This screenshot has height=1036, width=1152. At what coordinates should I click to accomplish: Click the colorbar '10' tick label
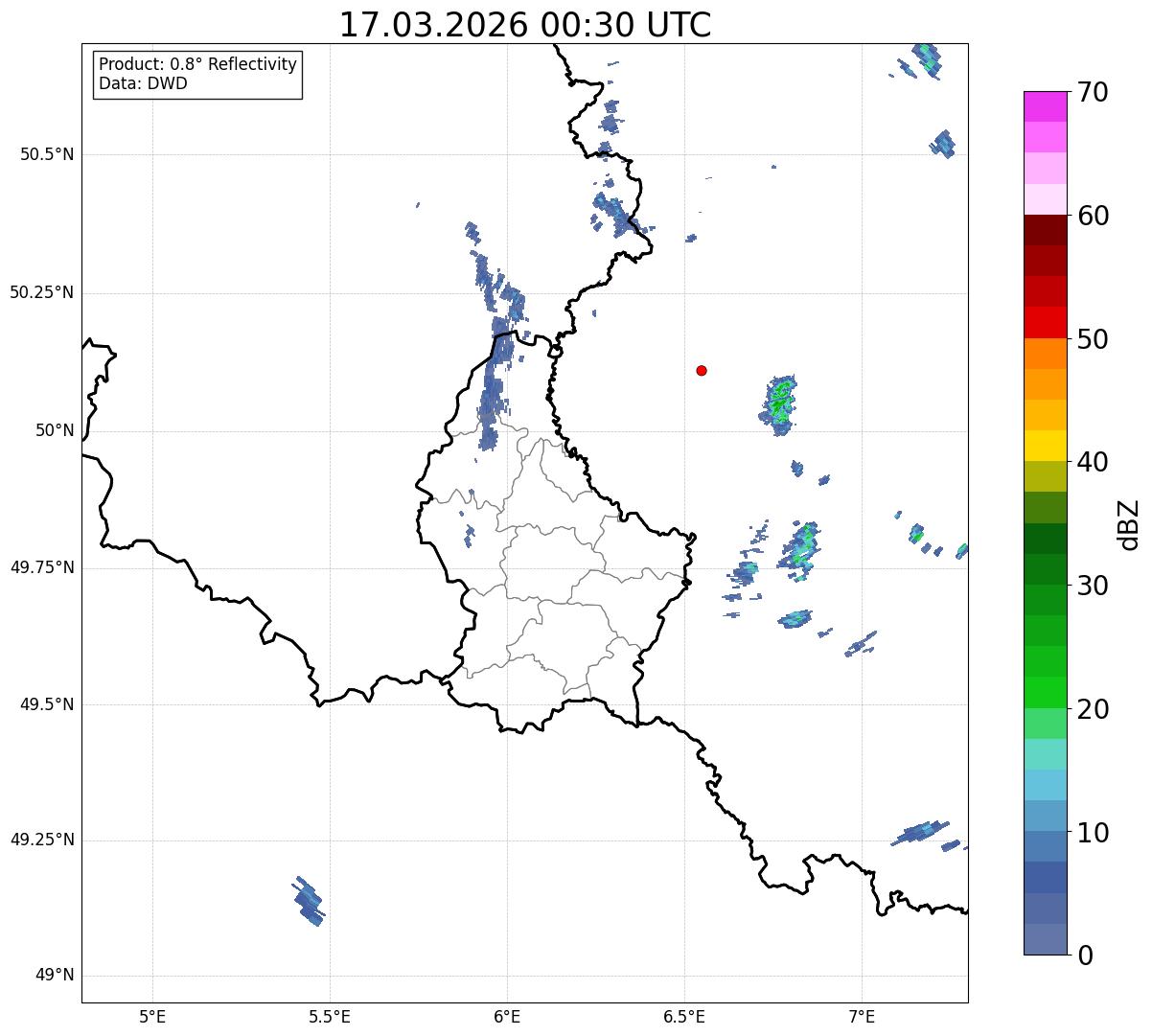[x=1093, y=832]
